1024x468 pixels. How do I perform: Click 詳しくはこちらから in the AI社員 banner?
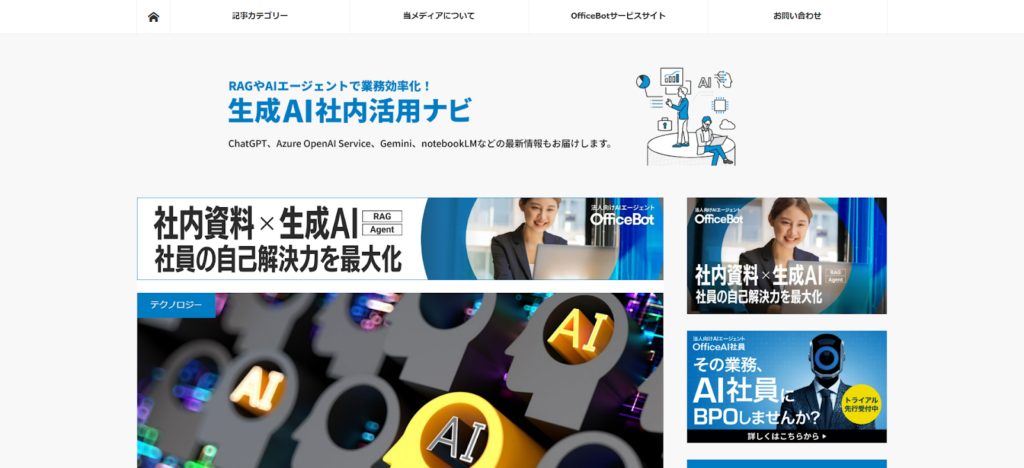[786, 436]
